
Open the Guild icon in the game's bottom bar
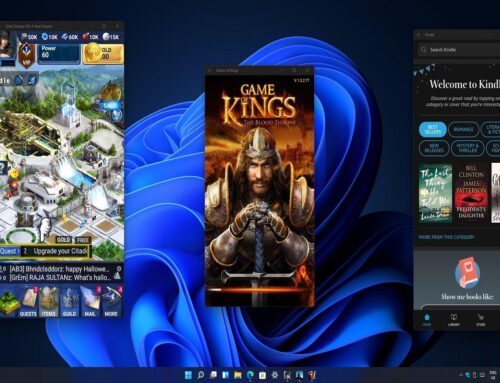[x=69, y=302]
